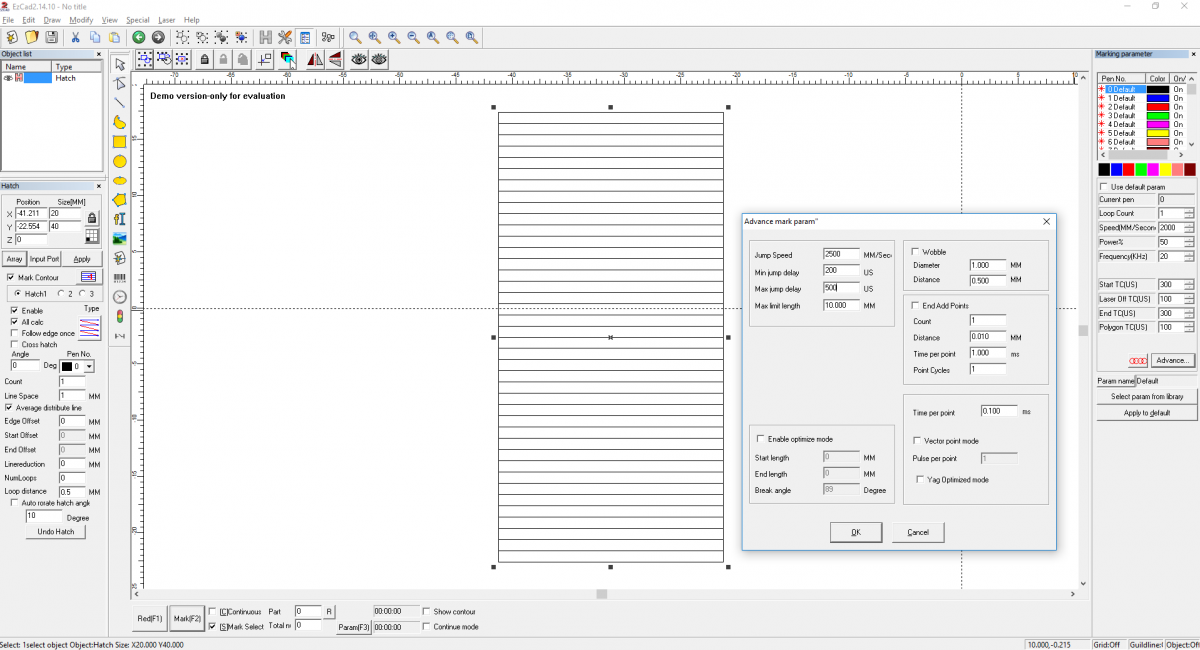Pick the Circle drawing tool
The width and height of the screenshot is (1200, 650).
pyautogui.click(x=120, y=161)
